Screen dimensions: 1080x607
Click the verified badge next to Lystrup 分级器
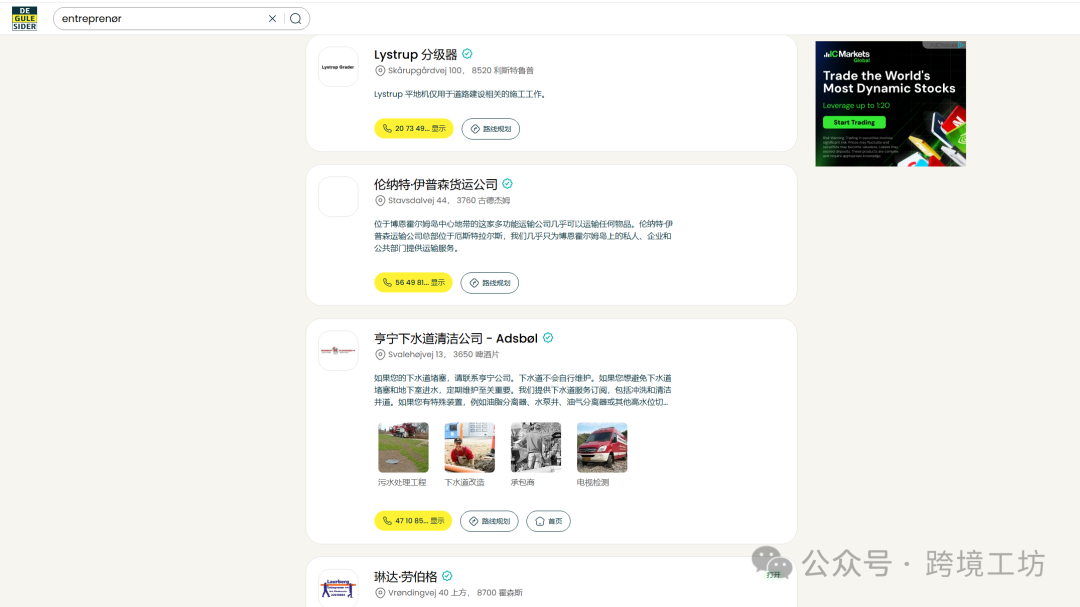pos(466,54)
